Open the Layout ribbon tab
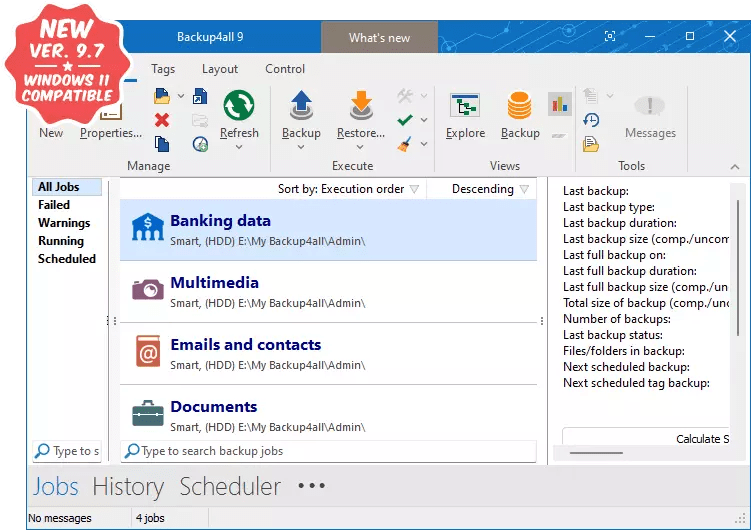Screen dimensions: 751x530 (x=220, y=69)
